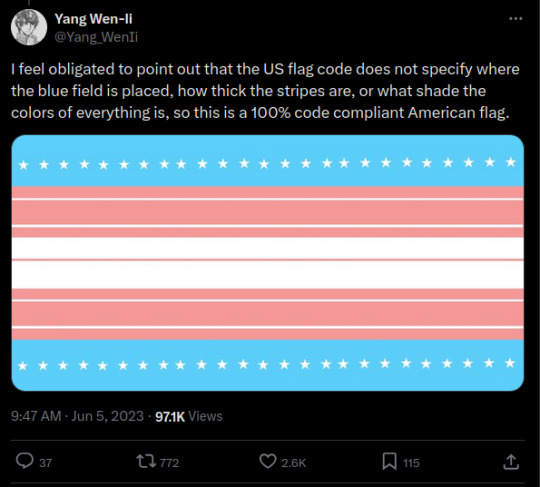Click the @Yang_WenIi handle

(96, 37)
